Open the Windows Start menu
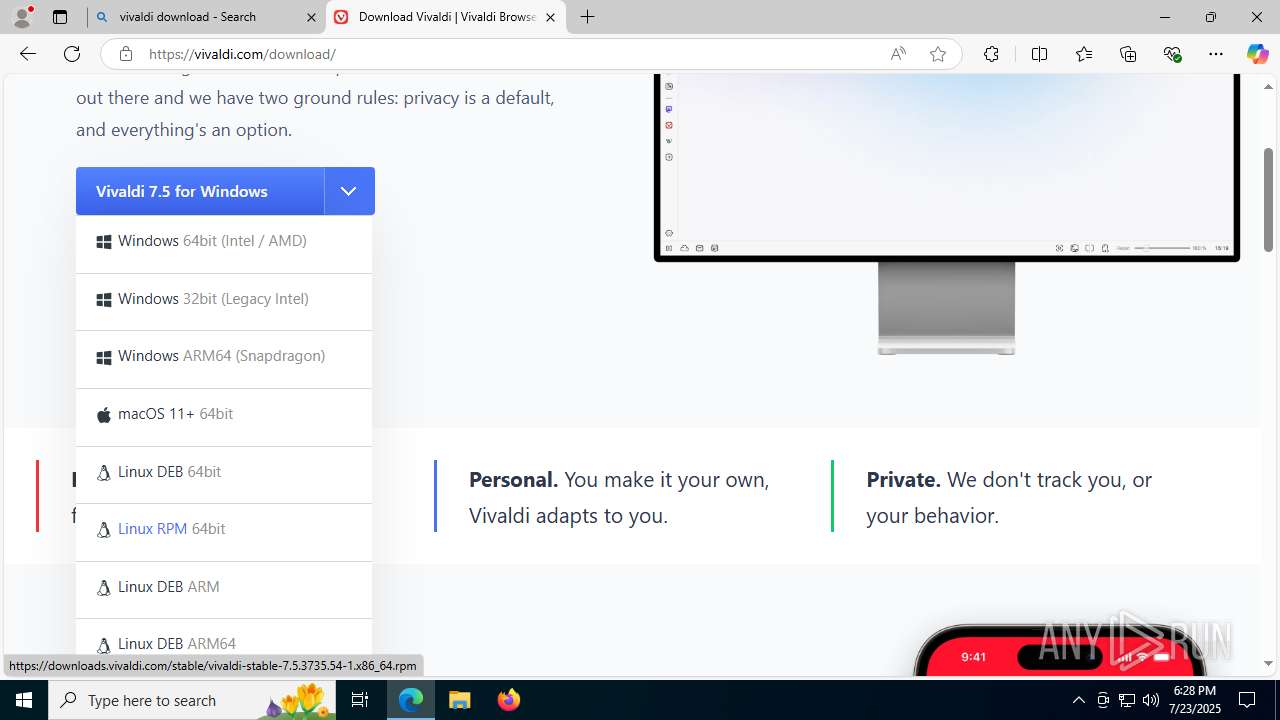The width and height of the screenshot is (1280, 720). [24, 700]
